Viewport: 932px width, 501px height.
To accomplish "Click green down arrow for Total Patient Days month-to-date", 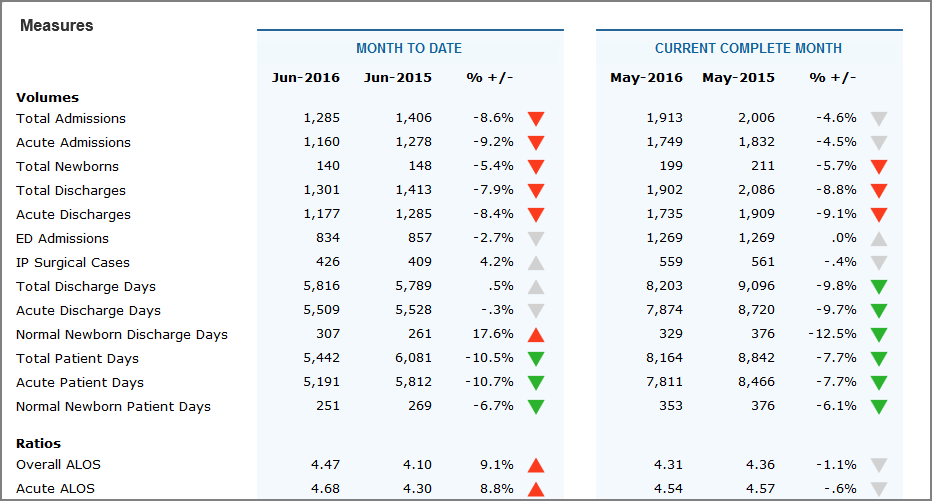I will click(536, 359).
